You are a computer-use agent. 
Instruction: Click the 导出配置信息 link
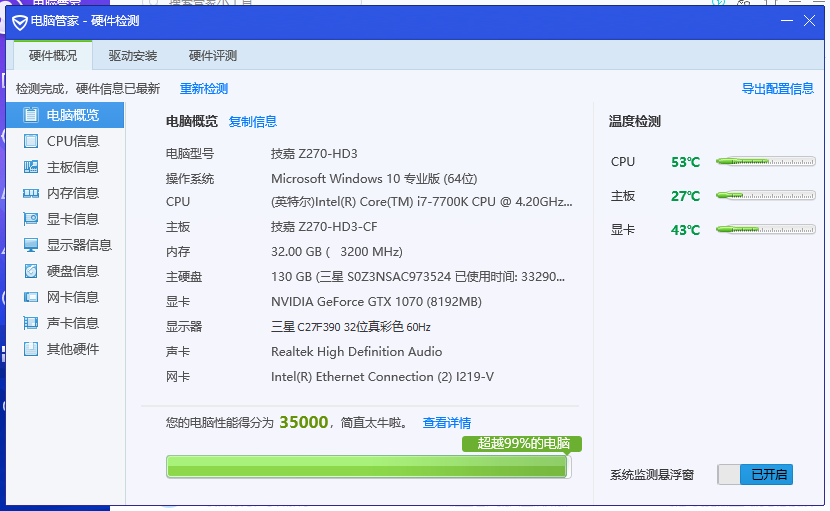(778, 89)
